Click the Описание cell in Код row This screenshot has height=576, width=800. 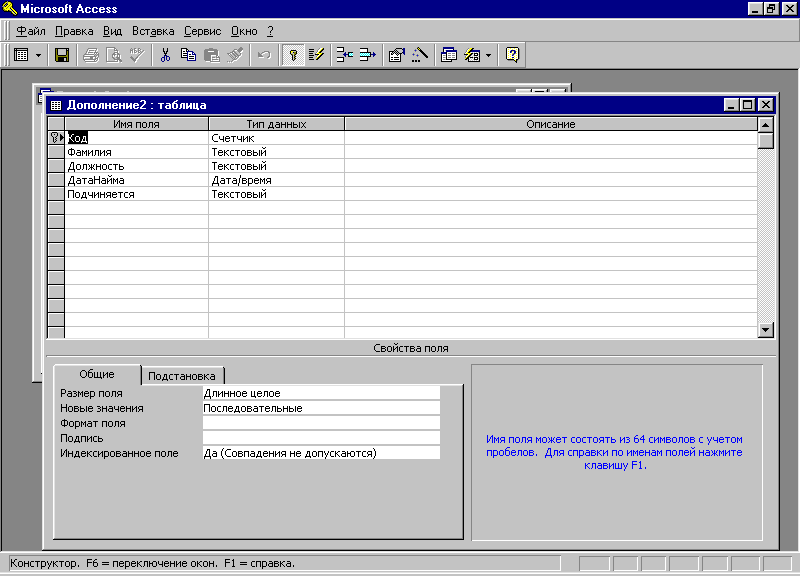551,138
